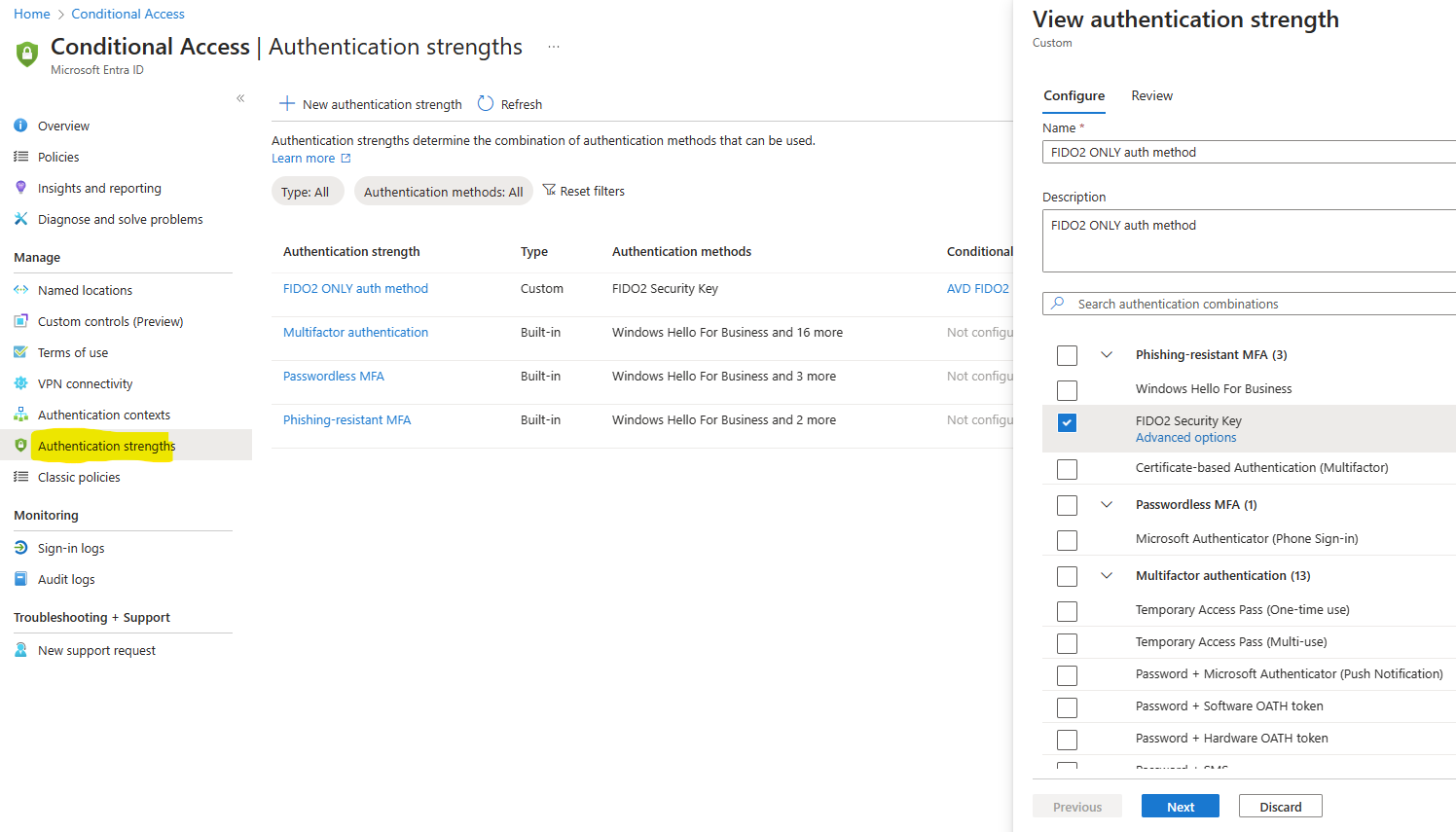Check the Passwordless MFA (1) group checkbox
The height and width of the screenshot is (832, 1456).
pos(1068,505)
